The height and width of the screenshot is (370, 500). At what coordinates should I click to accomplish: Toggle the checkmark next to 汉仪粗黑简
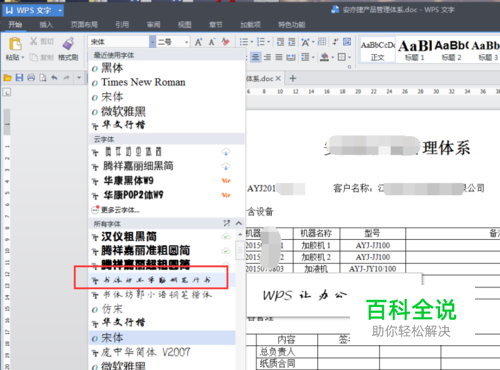click(x=226, y=237)
